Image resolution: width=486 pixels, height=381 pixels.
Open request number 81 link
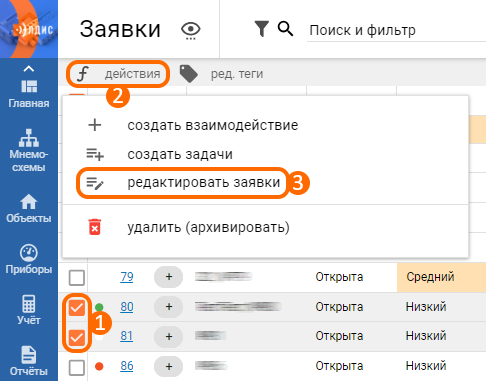click(x=127, y=336)
